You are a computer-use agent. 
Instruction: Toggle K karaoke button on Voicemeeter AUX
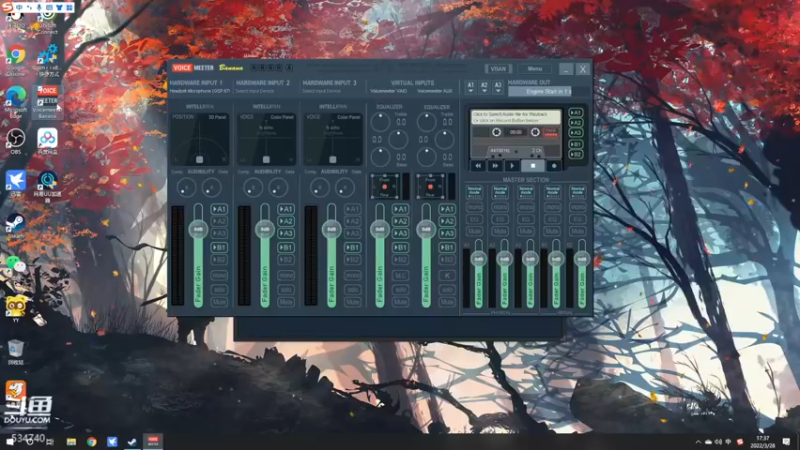pyautogui.click(x=447, y=276)
